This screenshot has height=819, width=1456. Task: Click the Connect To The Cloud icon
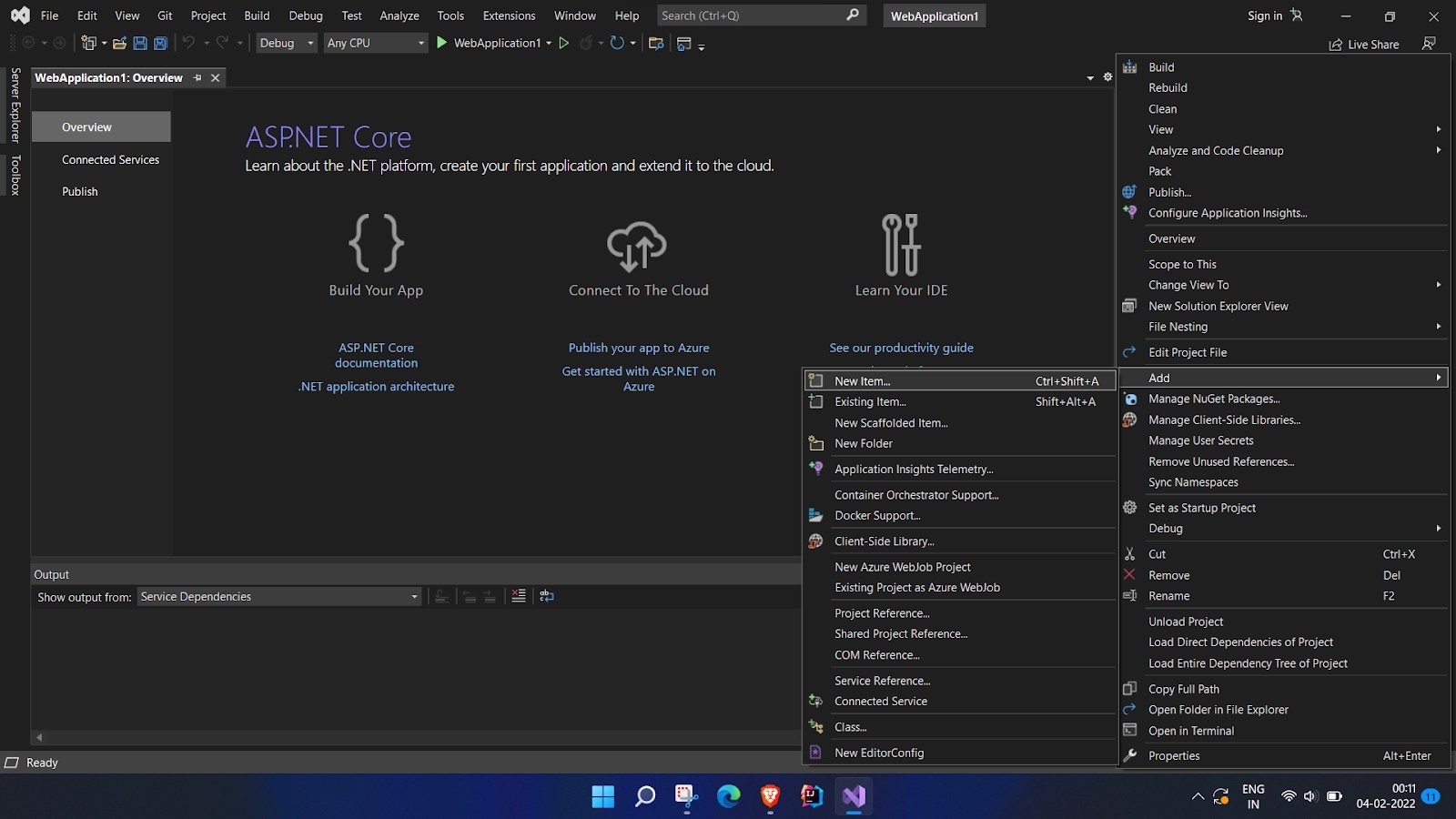pyautogui.click(x=637, y=246)
